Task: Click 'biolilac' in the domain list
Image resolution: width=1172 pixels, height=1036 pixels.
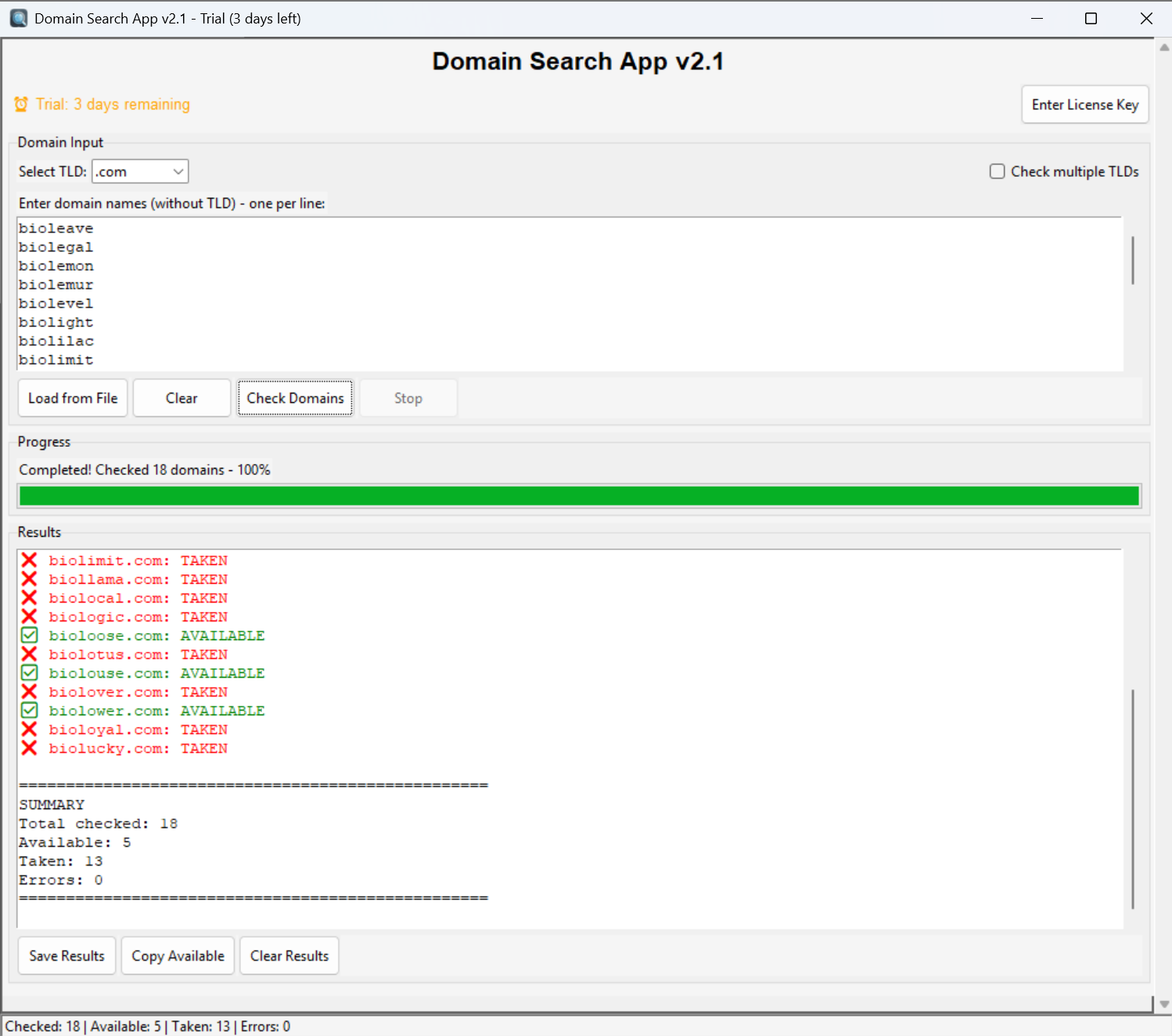Action: (56, 341)
